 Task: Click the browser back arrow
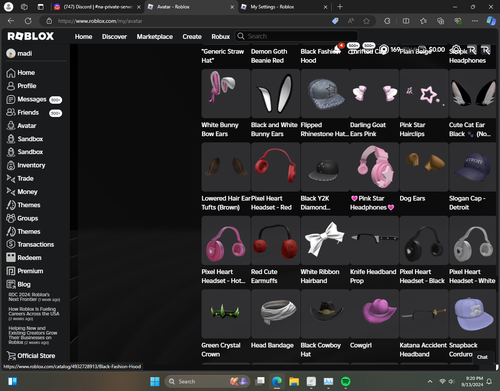(11, 21)
